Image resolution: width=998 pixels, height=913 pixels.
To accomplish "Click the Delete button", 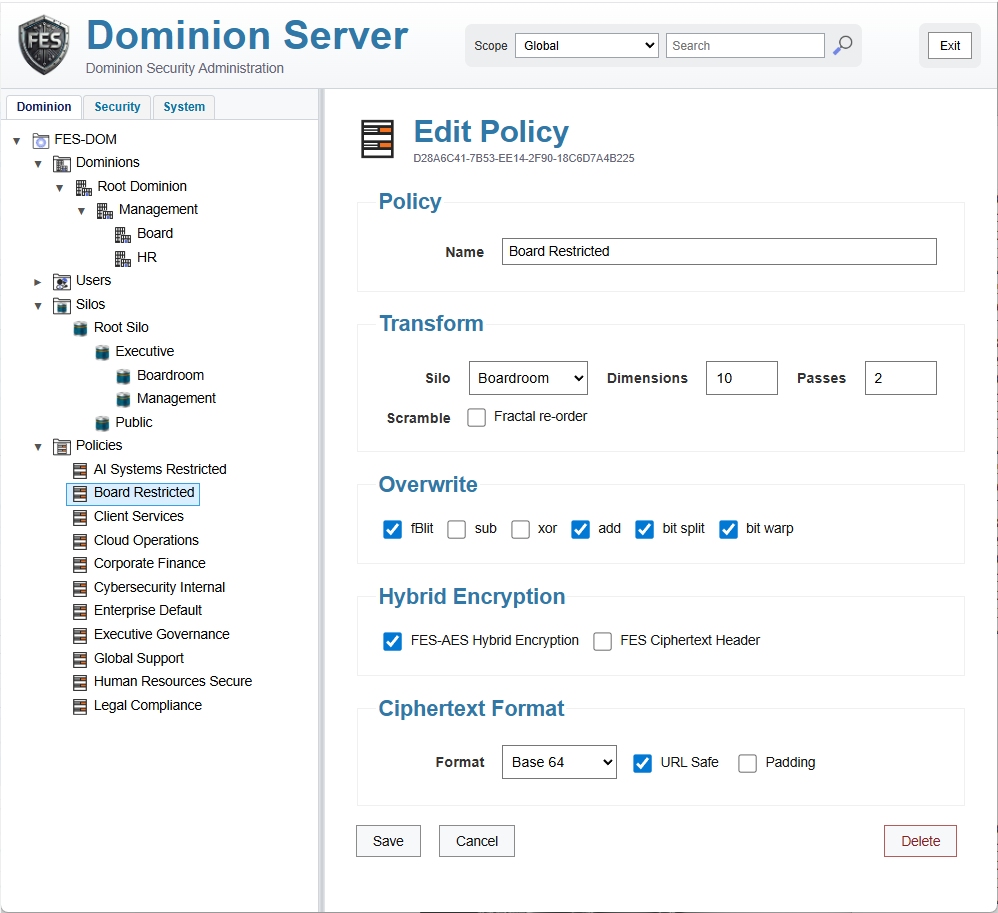I will [x=920, y=841].
